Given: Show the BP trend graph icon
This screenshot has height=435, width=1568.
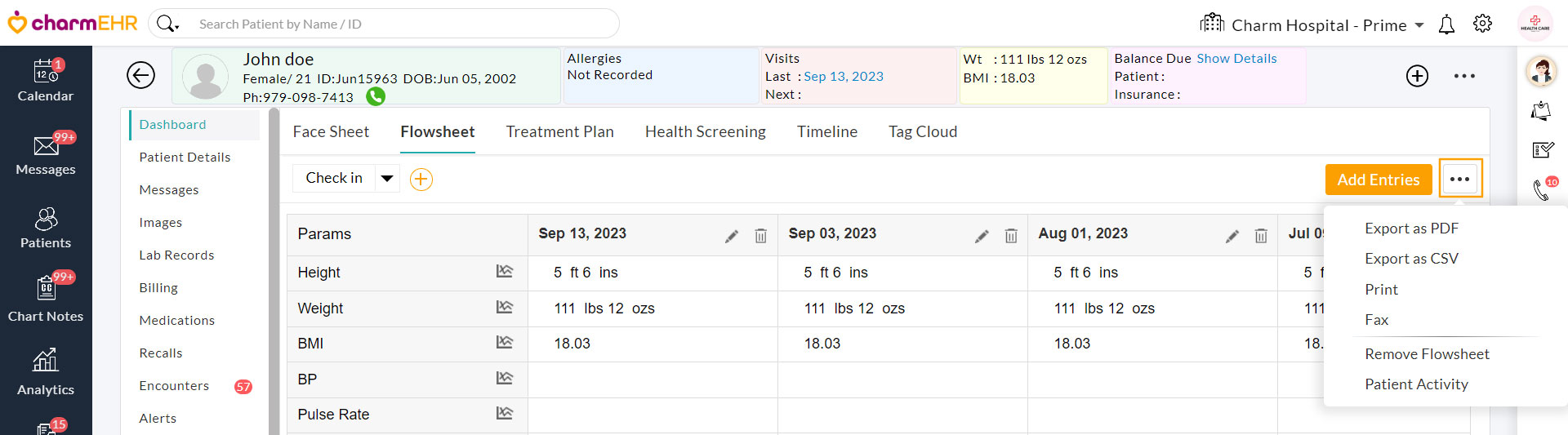Looking at the screenshot, I should (x=505, y=379).
